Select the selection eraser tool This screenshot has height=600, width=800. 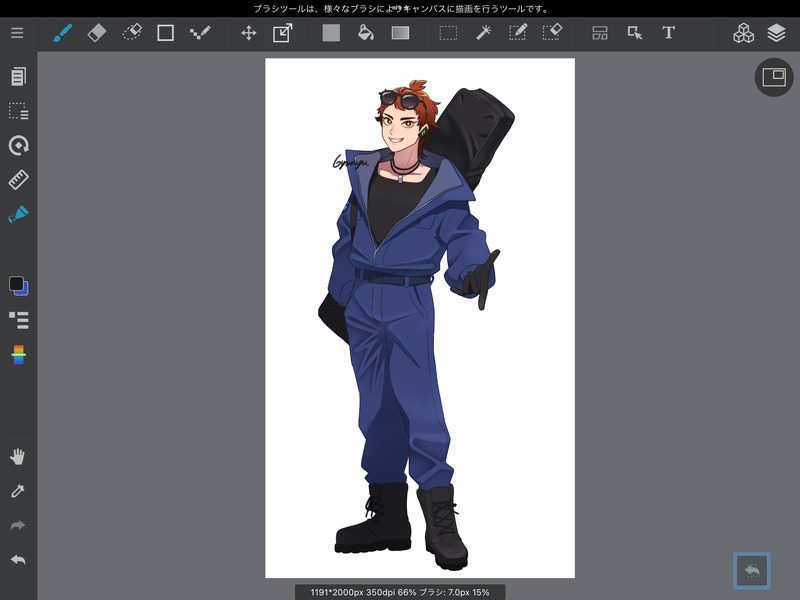pos(552,33)
